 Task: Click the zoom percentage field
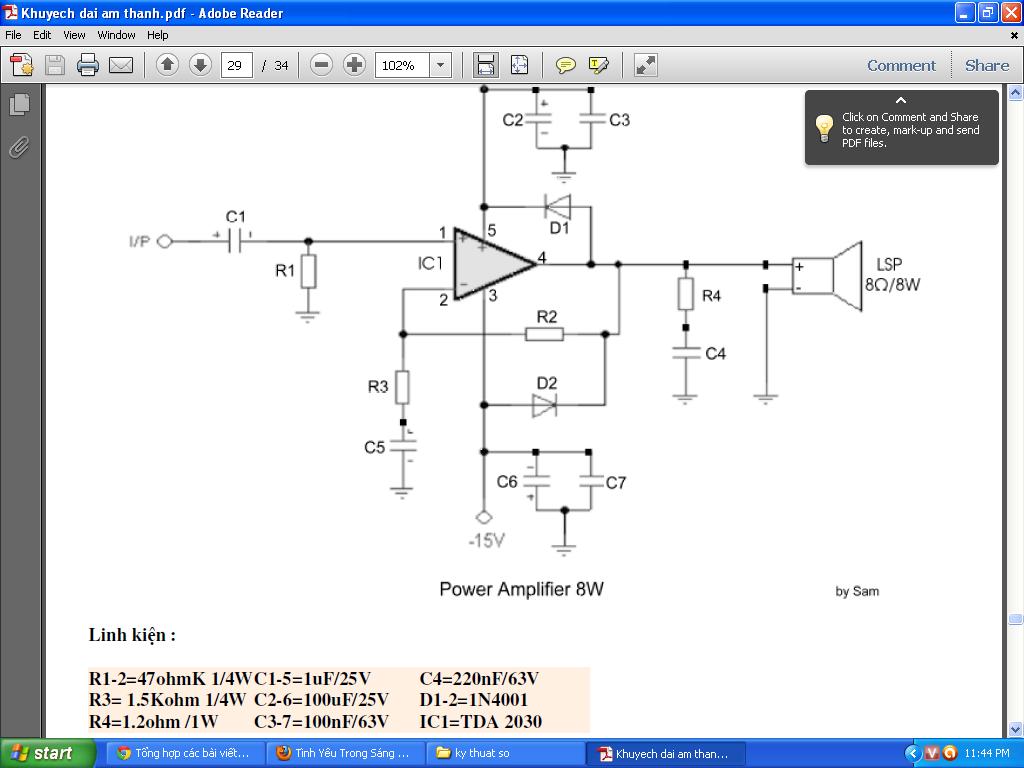coord(402,65)
